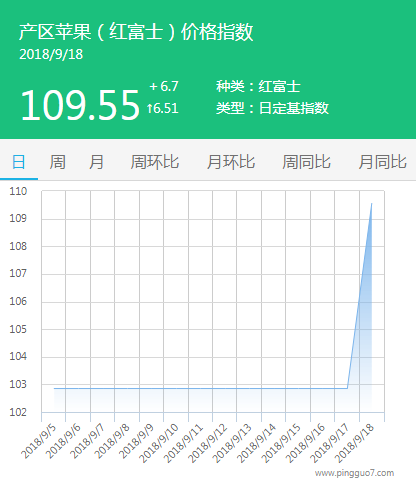This screenshot has width=416, height=482.
Task: Click the peak point of the chart line
Action: click(x=372, y=203)
